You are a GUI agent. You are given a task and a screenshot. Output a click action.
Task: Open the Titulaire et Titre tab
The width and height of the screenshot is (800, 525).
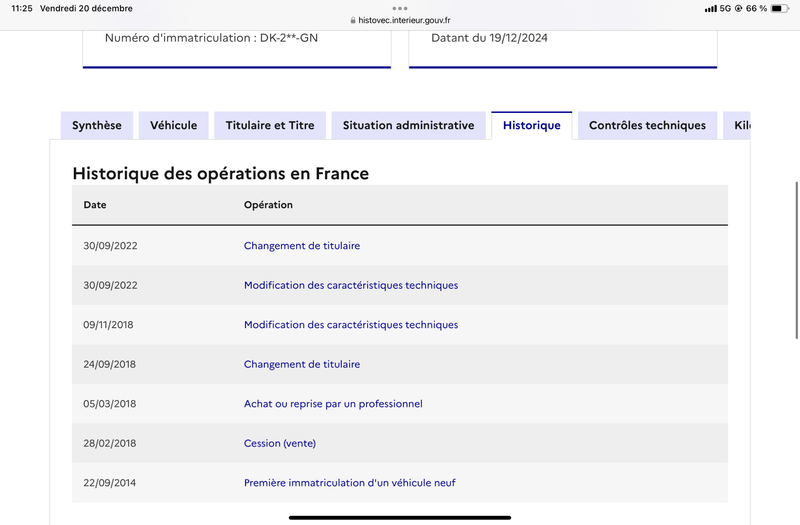[x=270, y=126]
